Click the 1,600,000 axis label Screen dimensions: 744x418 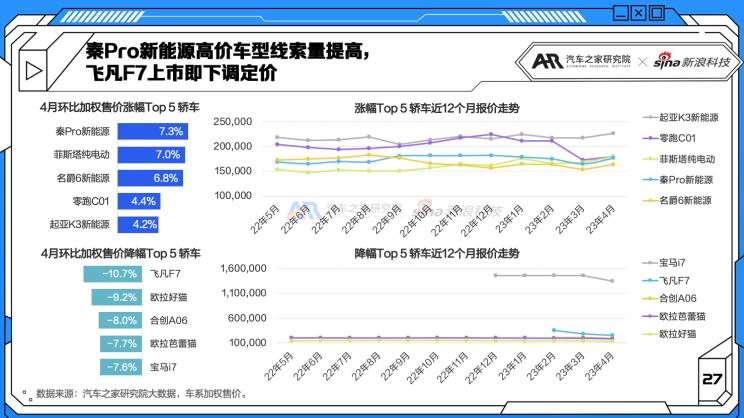tap(243, 268)
